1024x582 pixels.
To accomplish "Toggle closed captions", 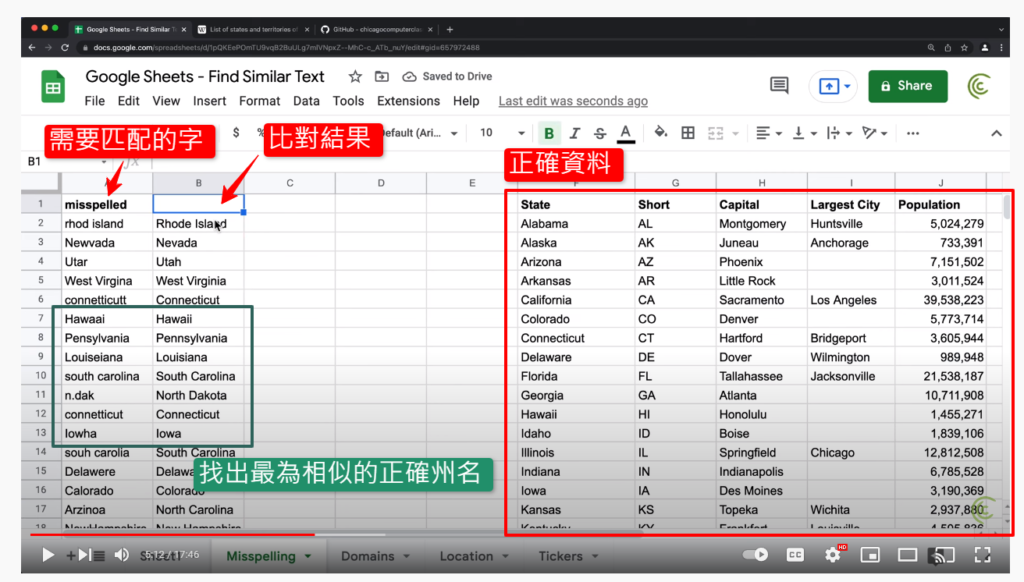I will (x=795, y=555).
